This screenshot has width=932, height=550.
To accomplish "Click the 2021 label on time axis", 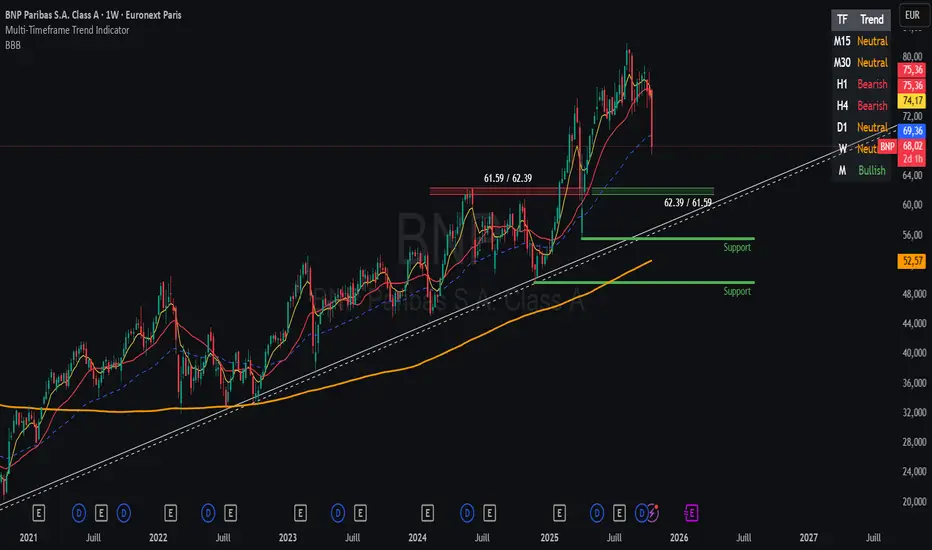I will 28,538.
